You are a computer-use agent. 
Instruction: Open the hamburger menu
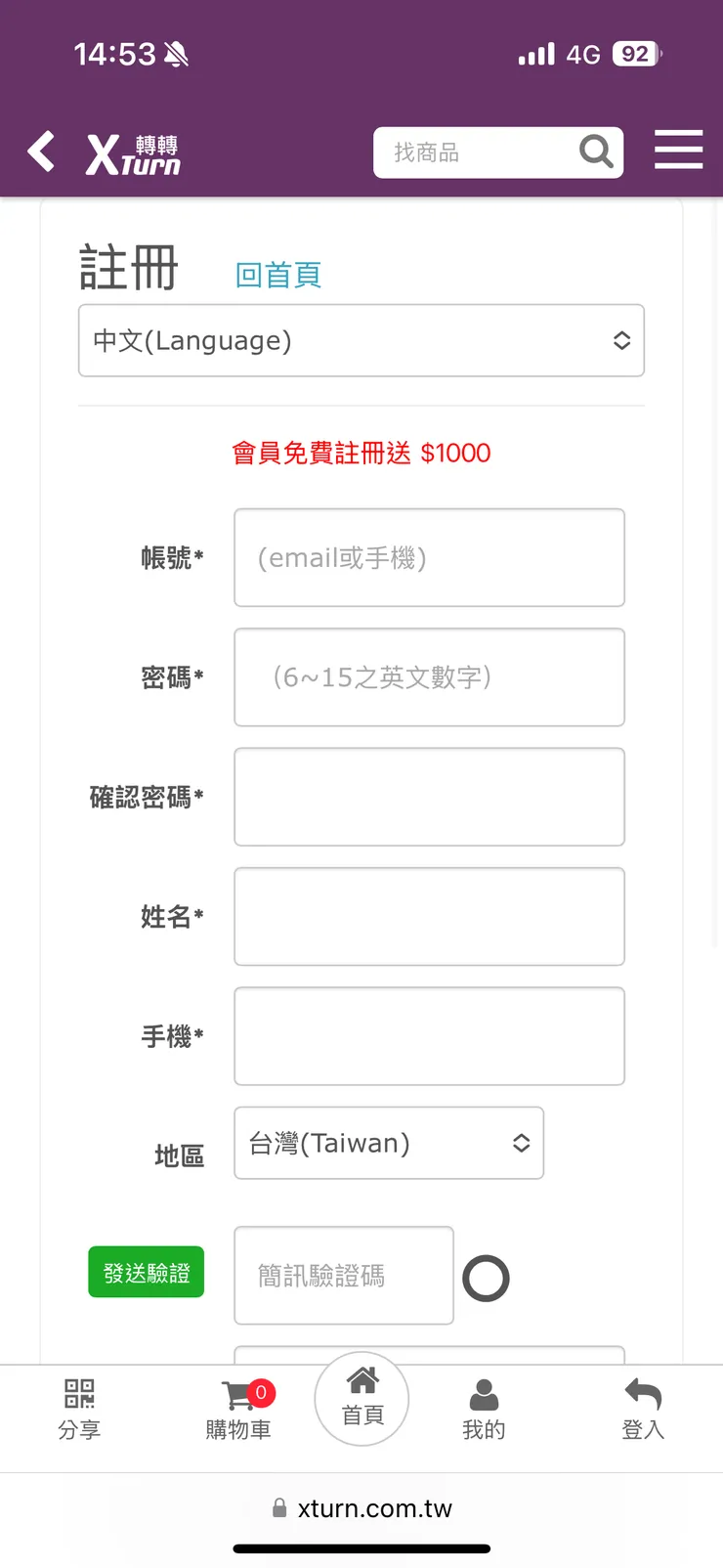(679, 150)
